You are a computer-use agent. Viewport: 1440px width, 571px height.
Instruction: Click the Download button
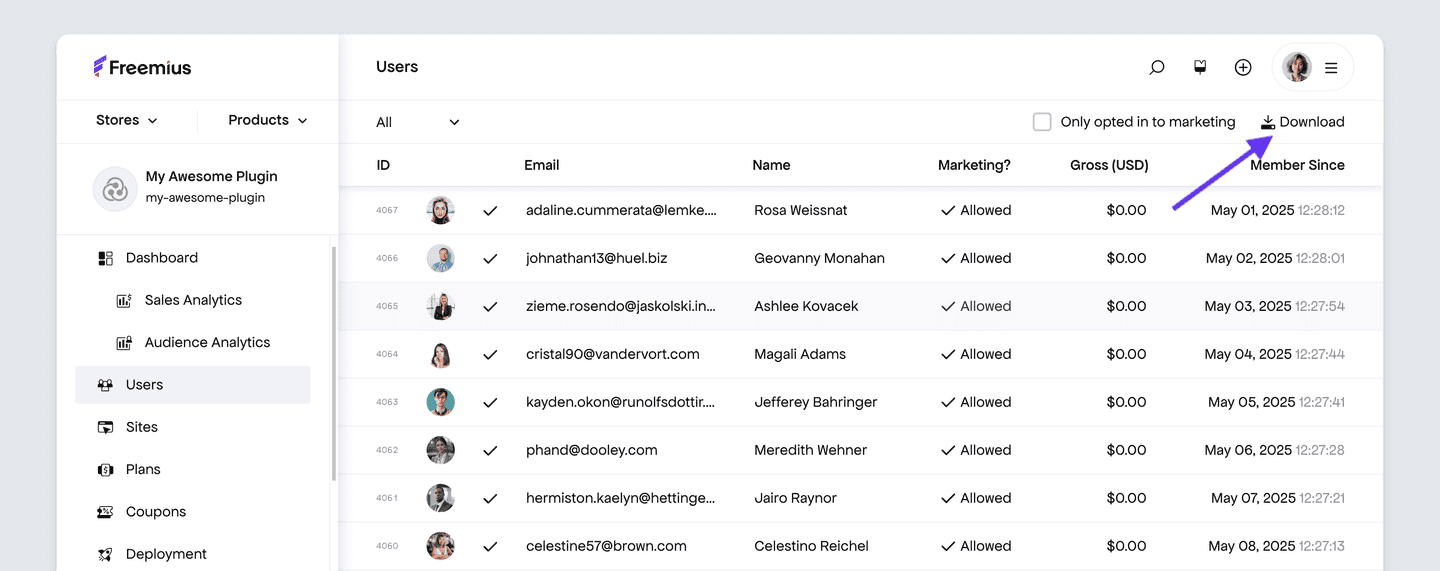(1302, 122)
